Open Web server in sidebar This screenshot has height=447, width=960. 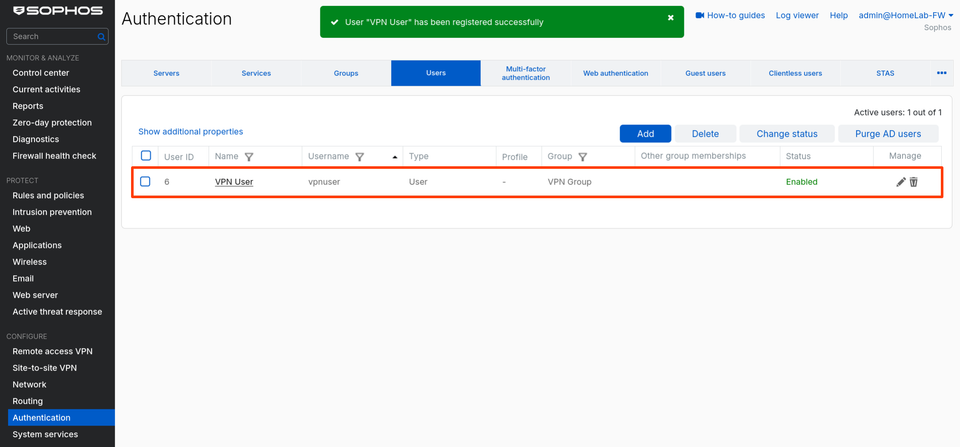pyautogui.click(x=36, y=295)
